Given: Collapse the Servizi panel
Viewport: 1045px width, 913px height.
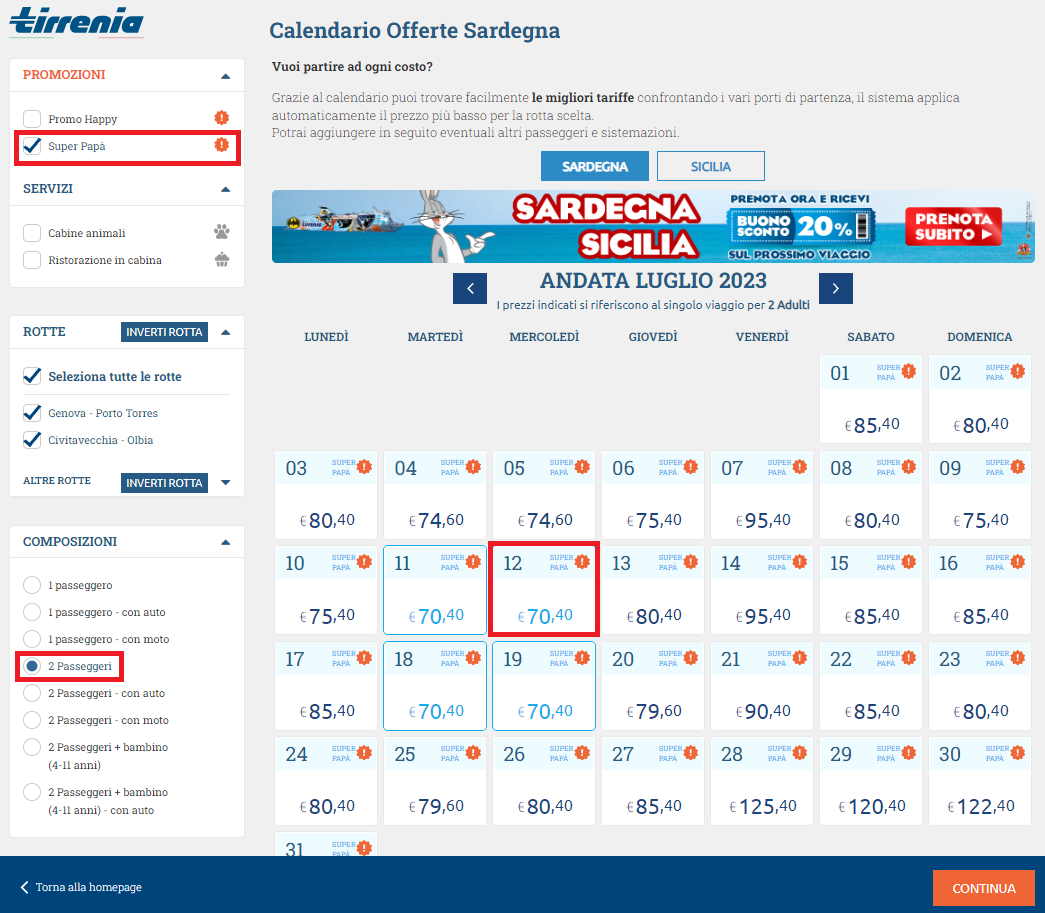Looking at the screenshot, I should [225, 189].
